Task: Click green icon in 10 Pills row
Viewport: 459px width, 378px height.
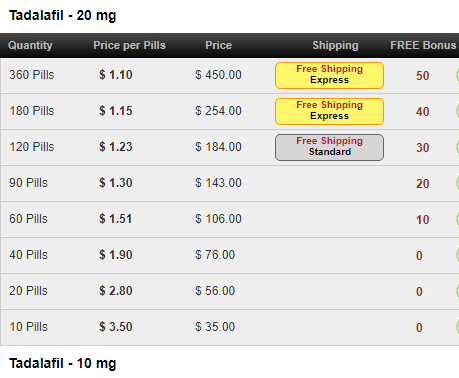Action: [x=457, y=327]
